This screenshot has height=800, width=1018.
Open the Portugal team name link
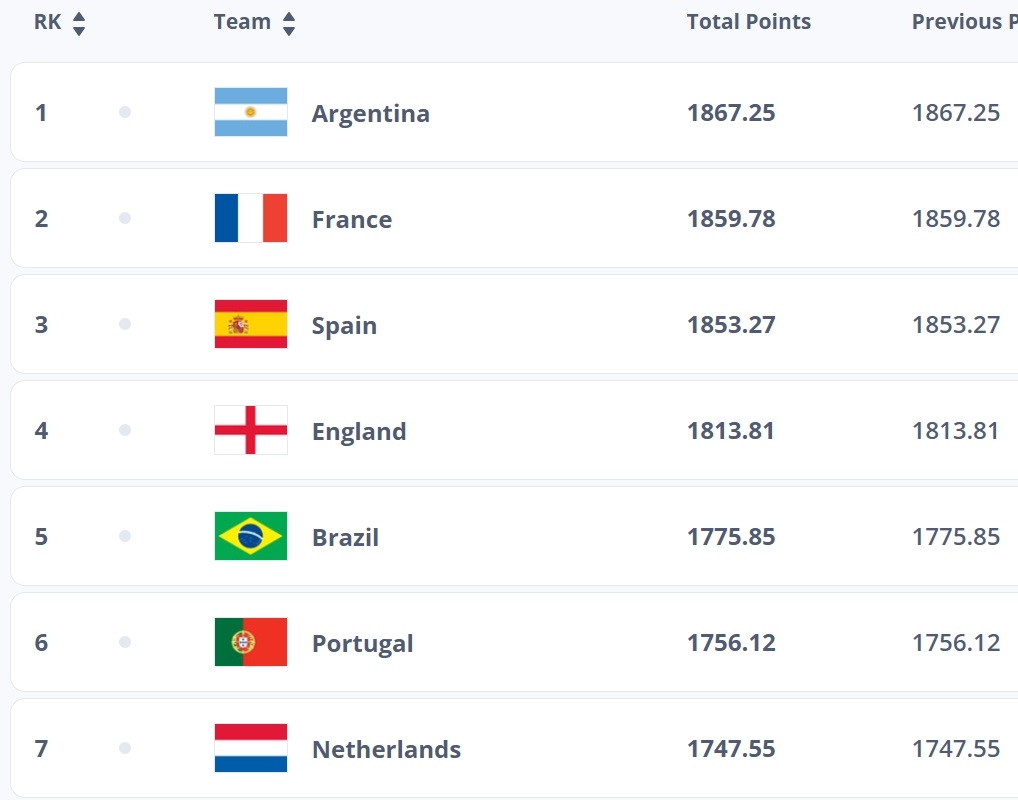362,644
